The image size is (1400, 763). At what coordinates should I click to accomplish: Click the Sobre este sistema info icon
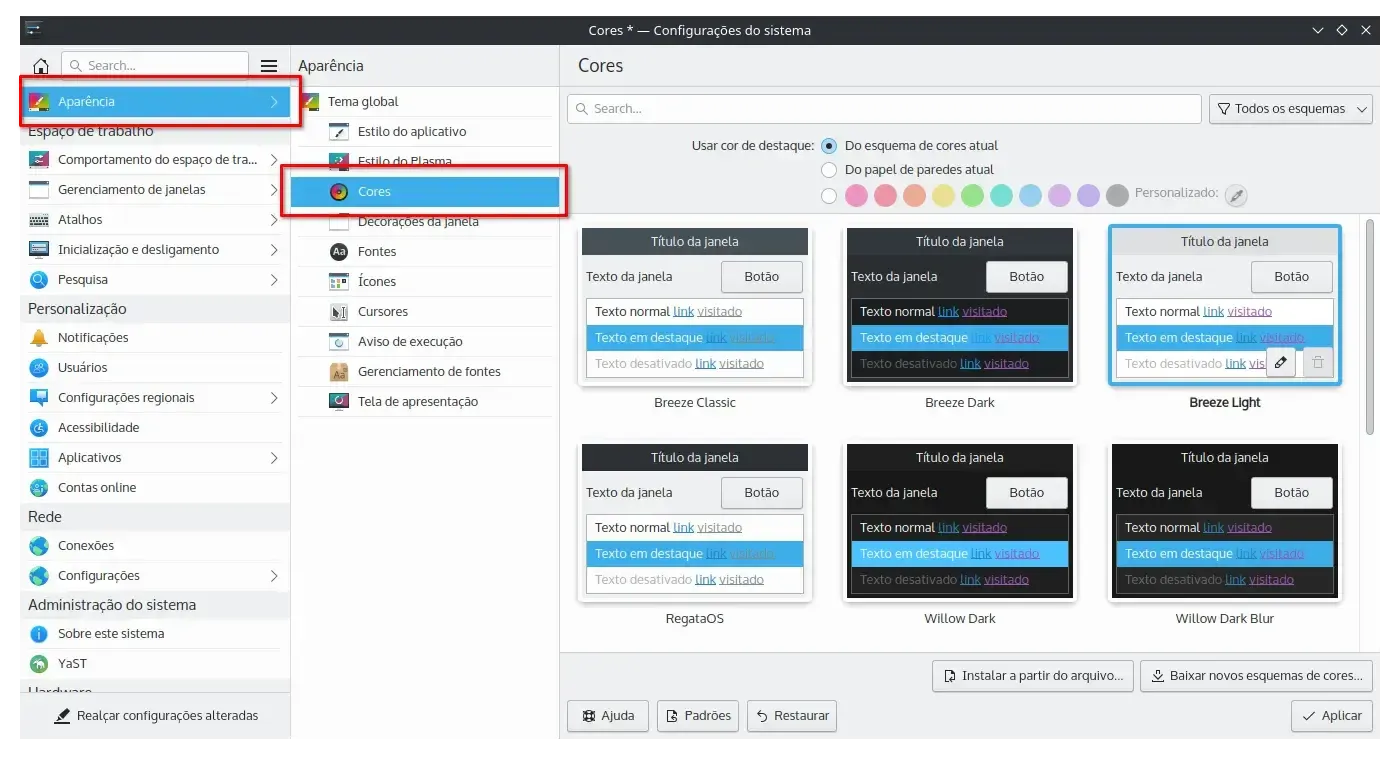(x=39, y=634)
